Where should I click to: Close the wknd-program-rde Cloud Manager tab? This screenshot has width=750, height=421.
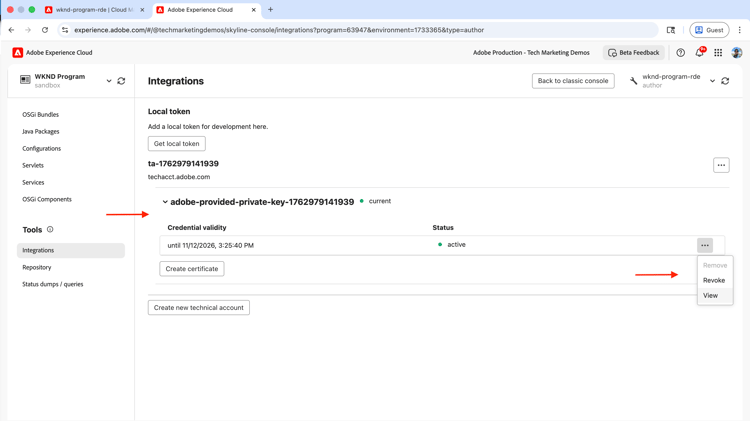pos(142,10)
